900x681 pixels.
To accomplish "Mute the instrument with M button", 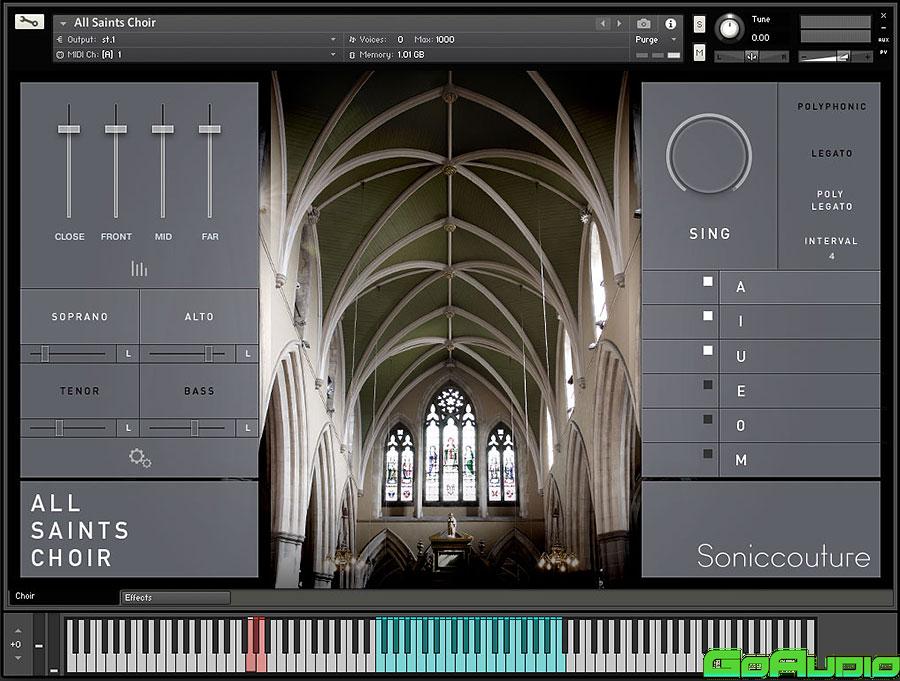I will [699, 52].
